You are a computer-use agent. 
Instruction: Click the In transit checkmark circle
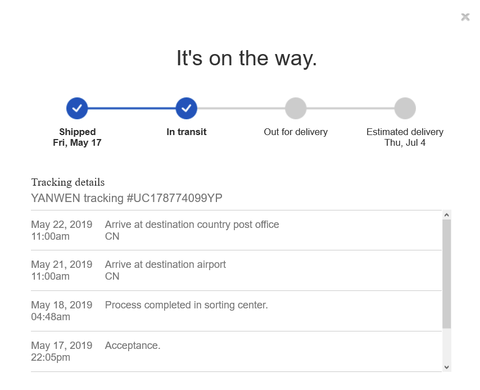(x=186, y=108)
